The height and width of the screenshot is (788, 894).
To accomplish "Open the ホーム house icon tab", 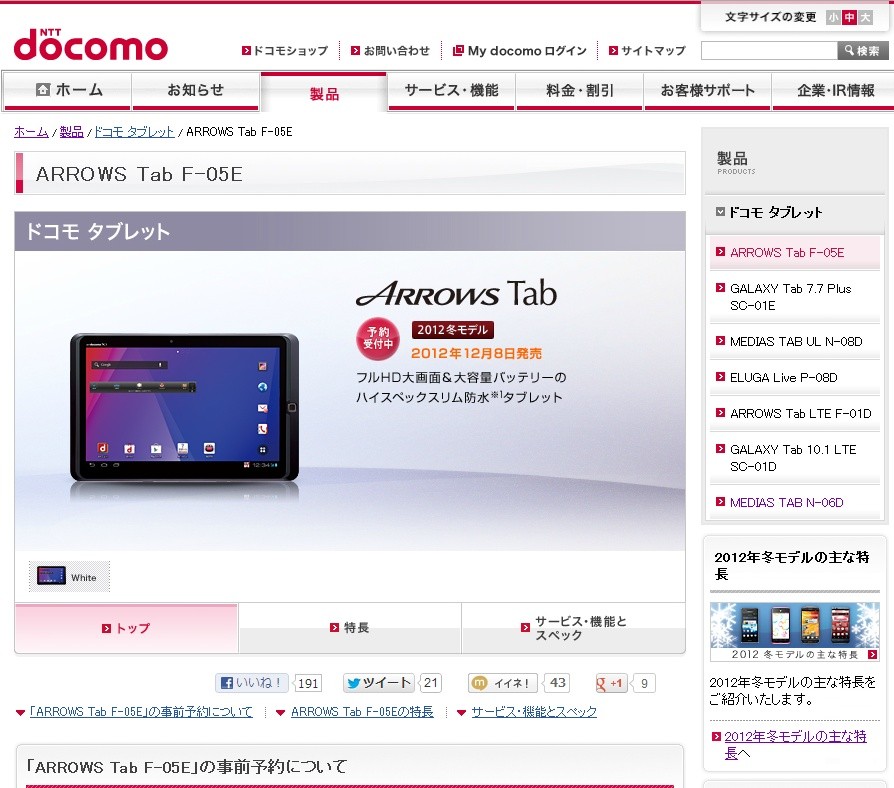I will (68, 90).
